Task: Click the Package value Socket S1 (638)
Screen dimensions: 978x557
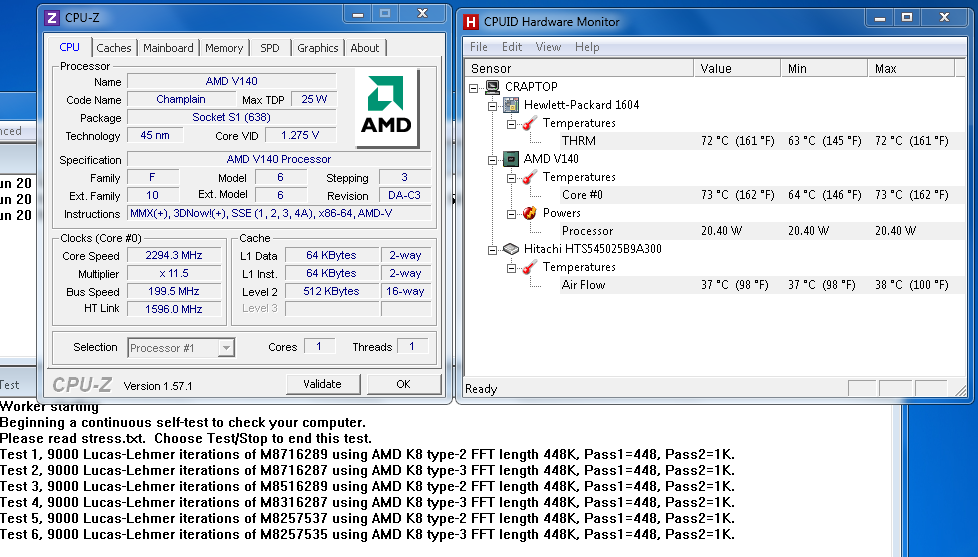Action: (231, 117)
